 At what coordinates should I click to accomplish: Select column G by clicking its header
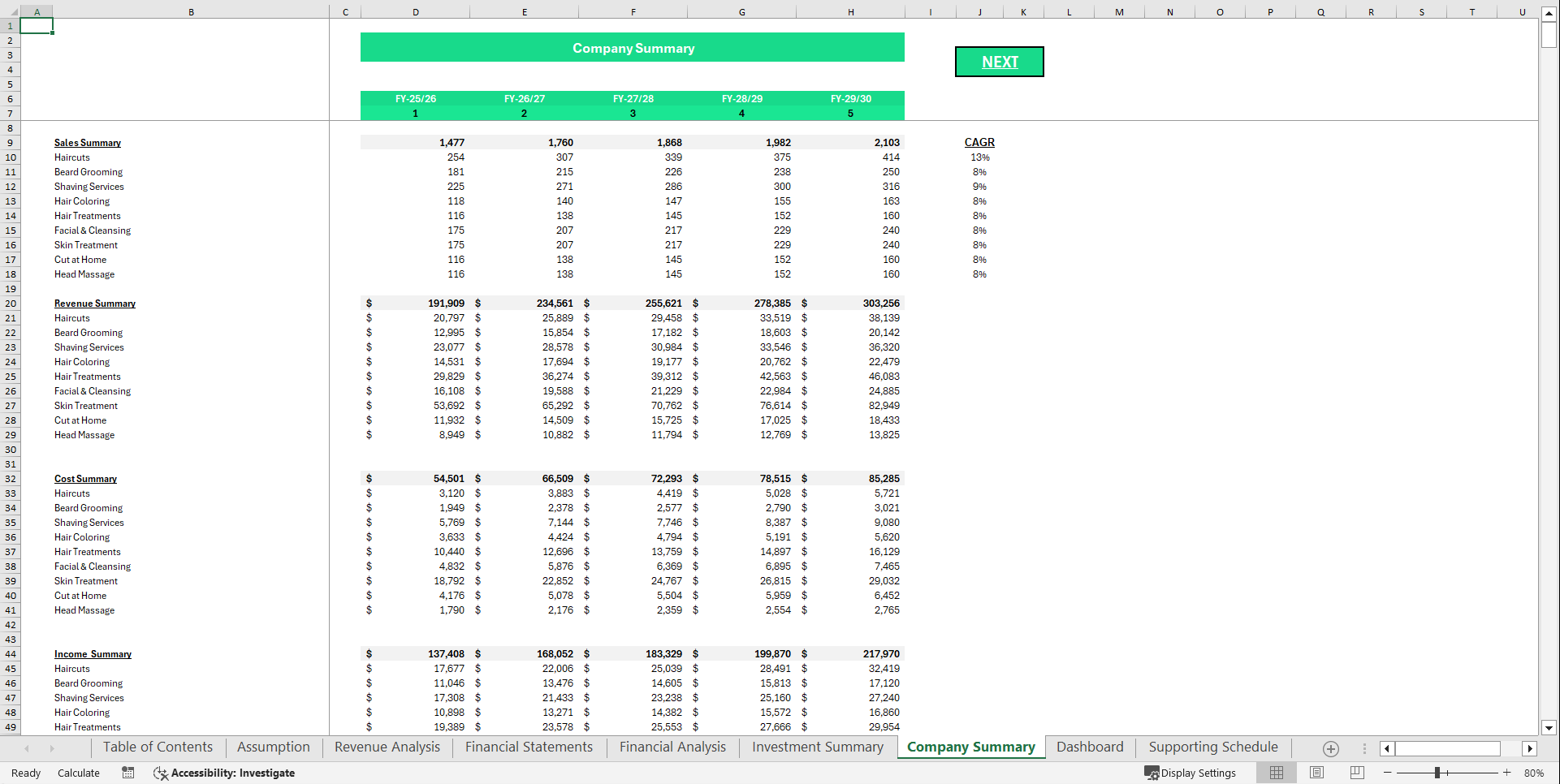click(741, 11)
